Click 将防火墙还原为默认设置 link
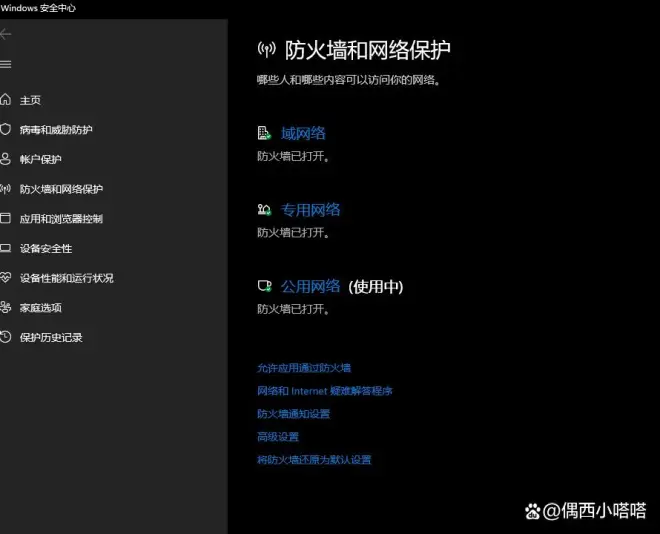 point(314,460)
